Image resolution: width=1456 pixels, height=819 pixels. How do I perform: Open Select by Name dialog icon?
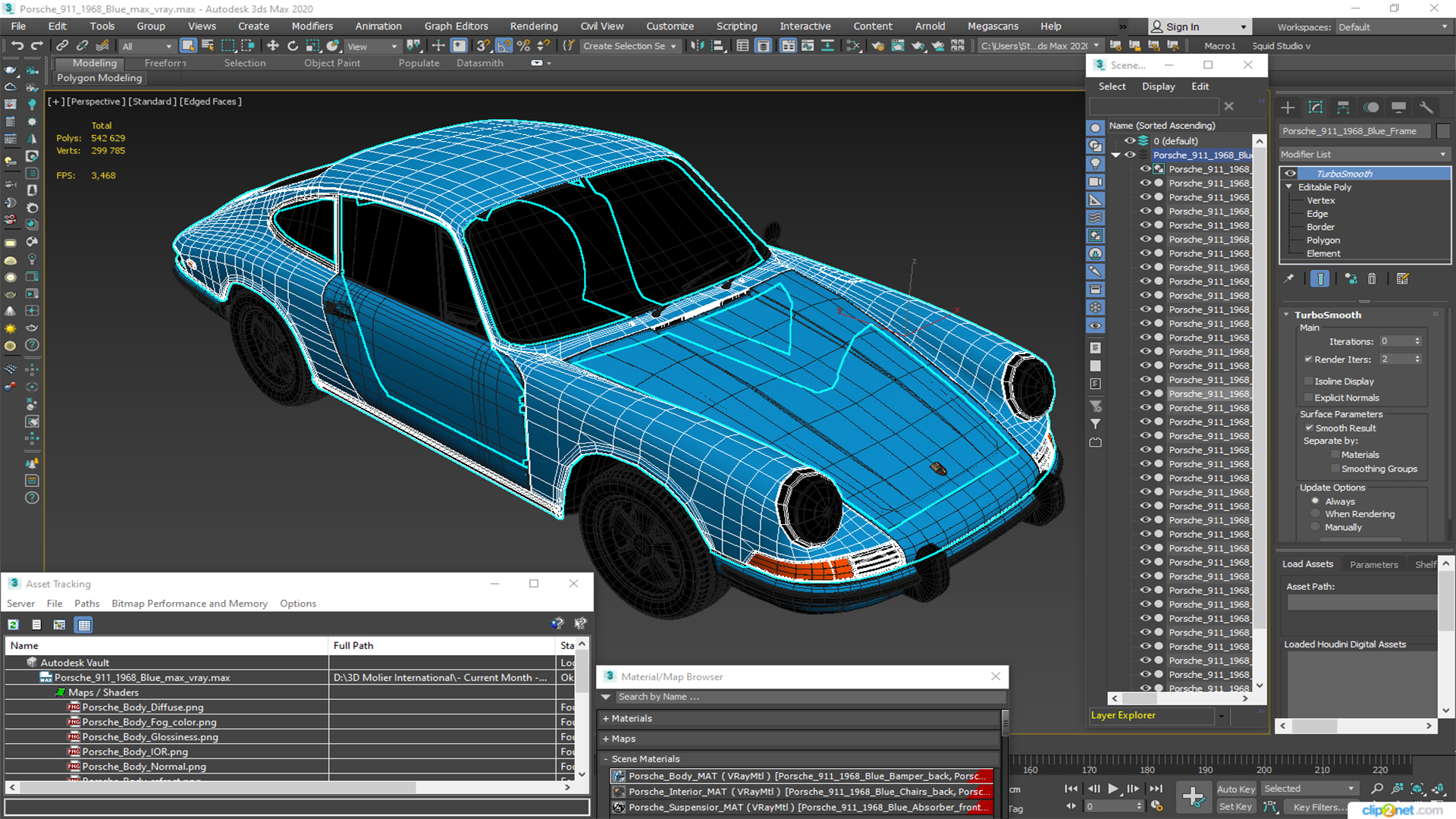[x=208, y=45]
